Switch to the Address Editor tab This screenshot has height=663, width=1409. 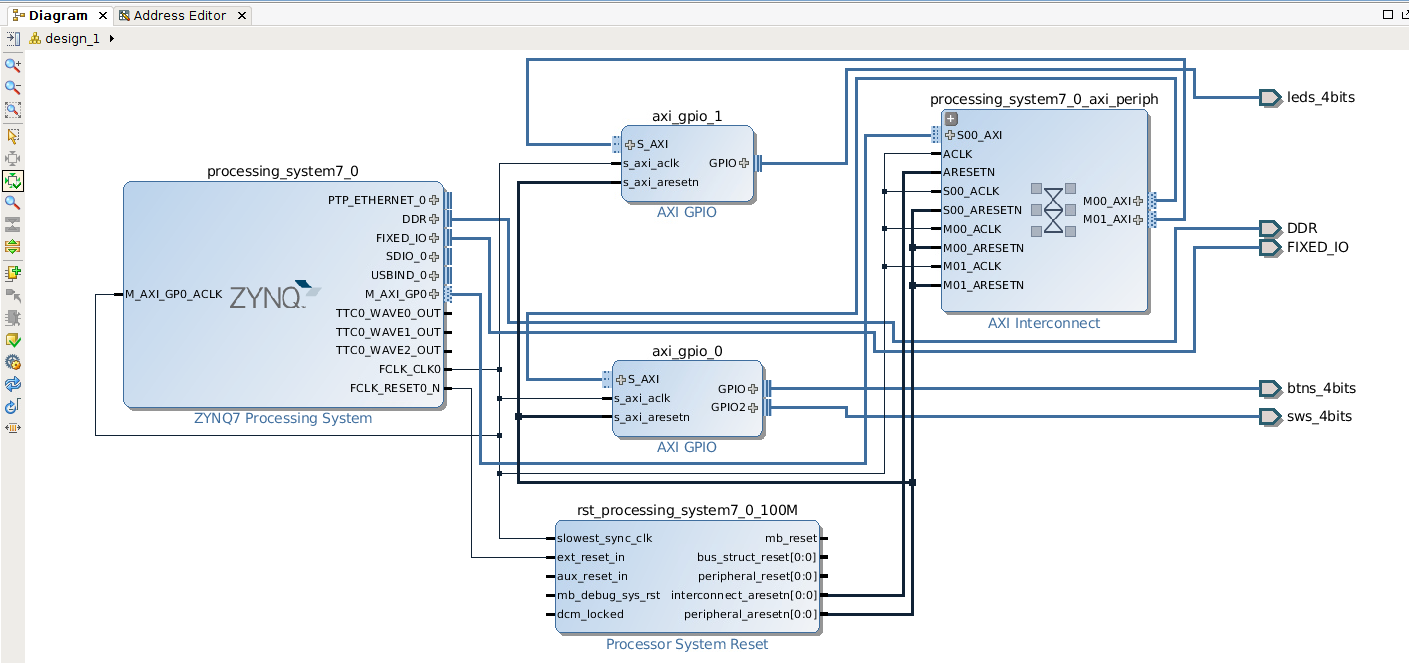pos(180,15)
